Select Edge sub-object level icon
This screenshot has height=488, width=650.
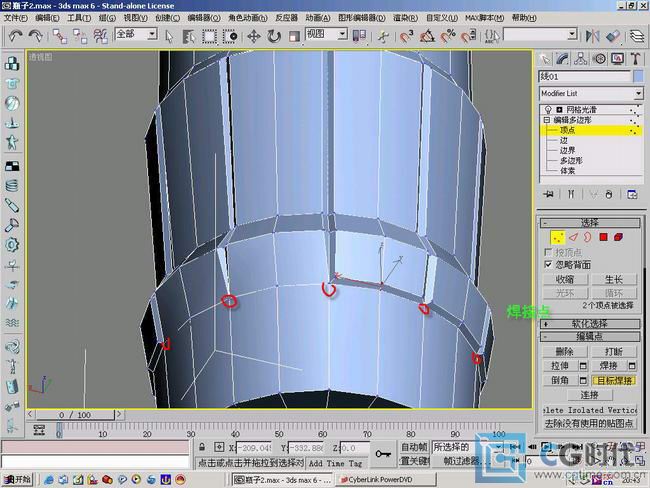pyautogui.click(x=573, y=237)
